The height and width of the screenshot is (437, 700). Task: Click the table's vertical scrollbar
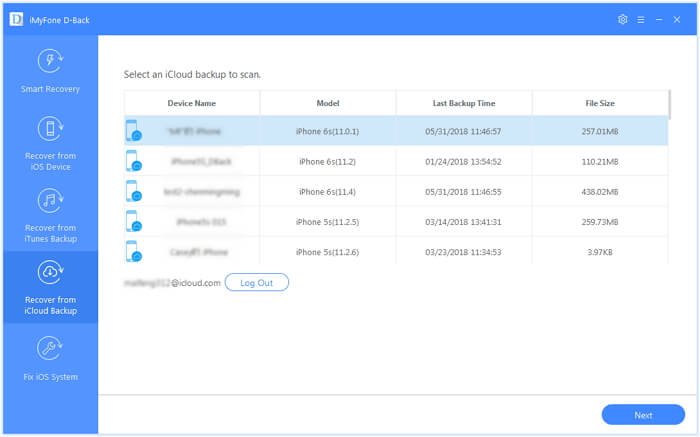point(669,104)
